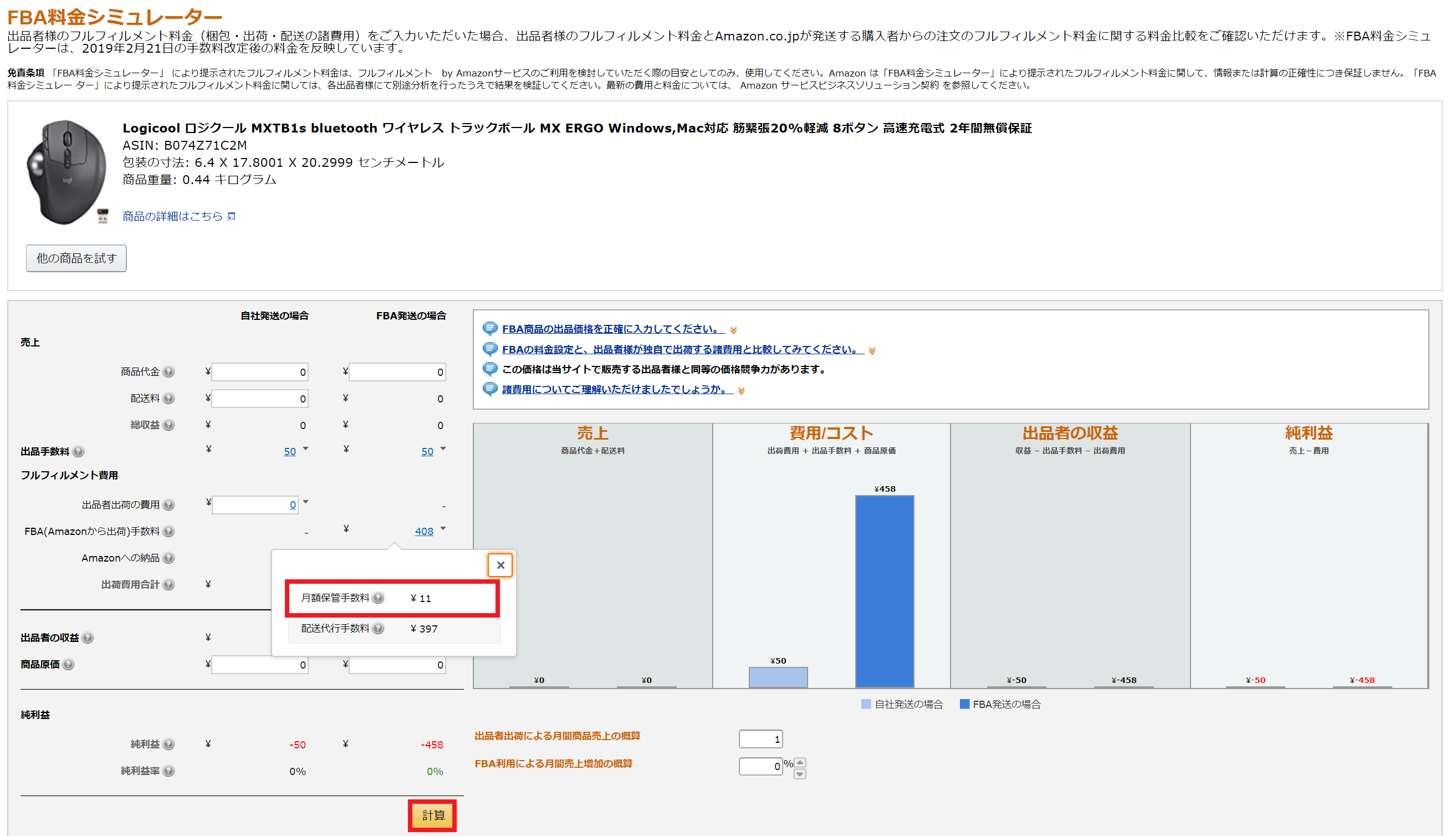Open 商品の詳細はこちら link
The height and width of the screenshot is (836, 1456).
[x=173, y=216]
